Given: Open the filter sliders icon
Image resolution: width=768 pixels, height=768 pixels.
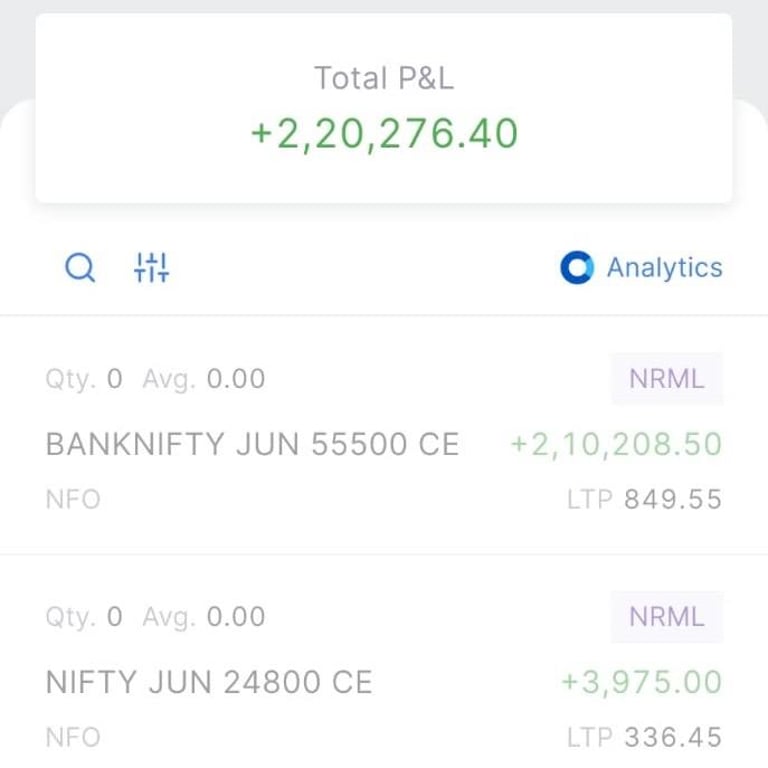Looking at the screenshot, I should (151, 267).
